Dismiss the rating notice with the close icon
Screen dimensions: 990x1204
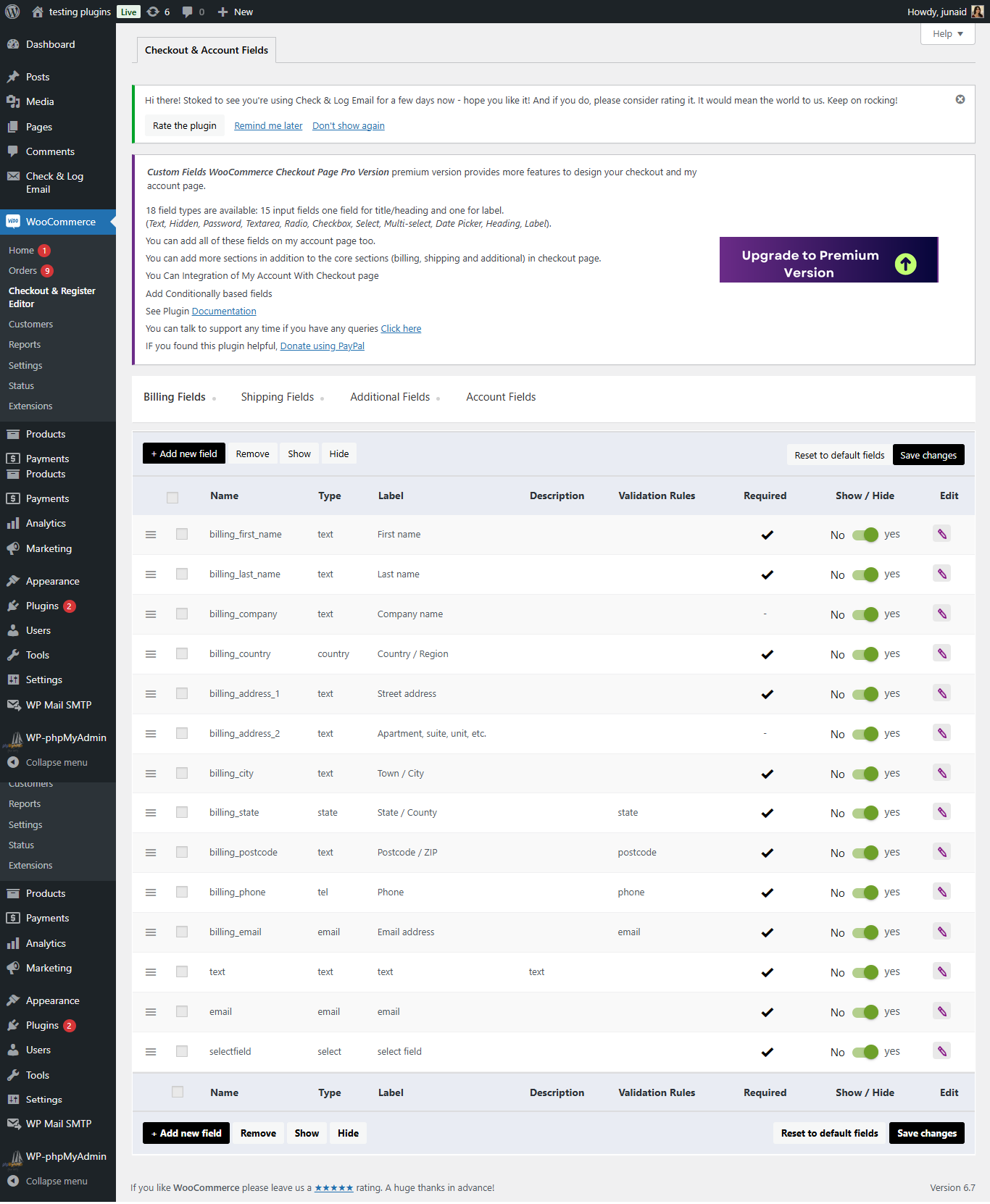pos(960,99)
